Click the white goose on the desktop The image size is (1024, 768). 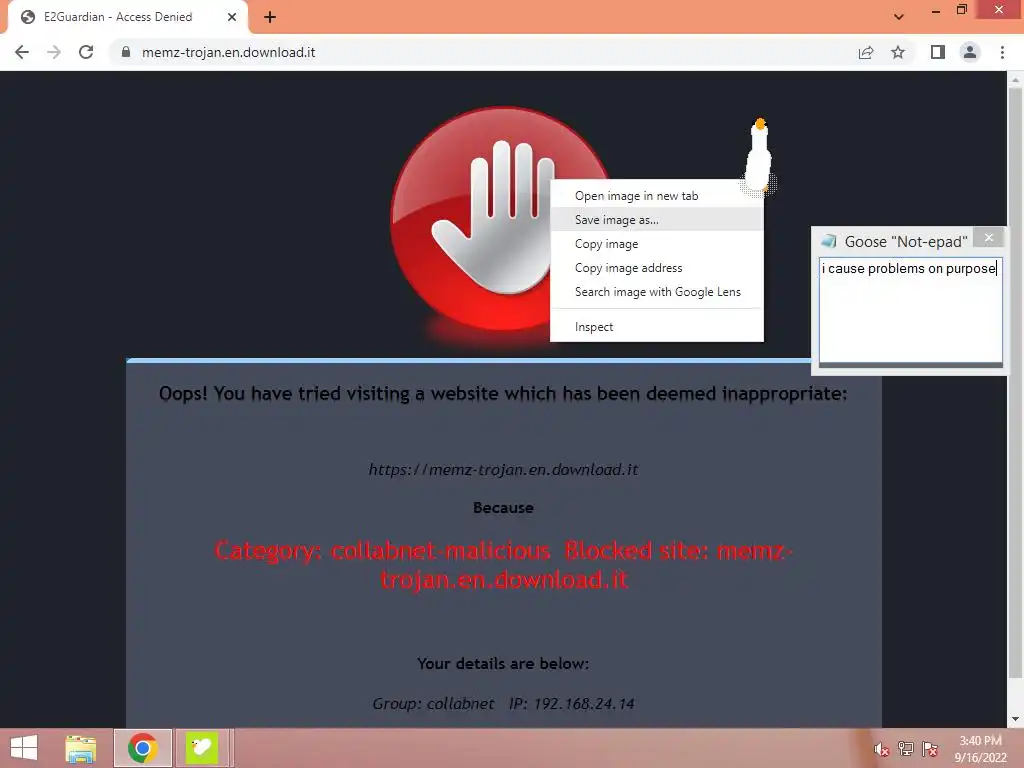point(759,157)
